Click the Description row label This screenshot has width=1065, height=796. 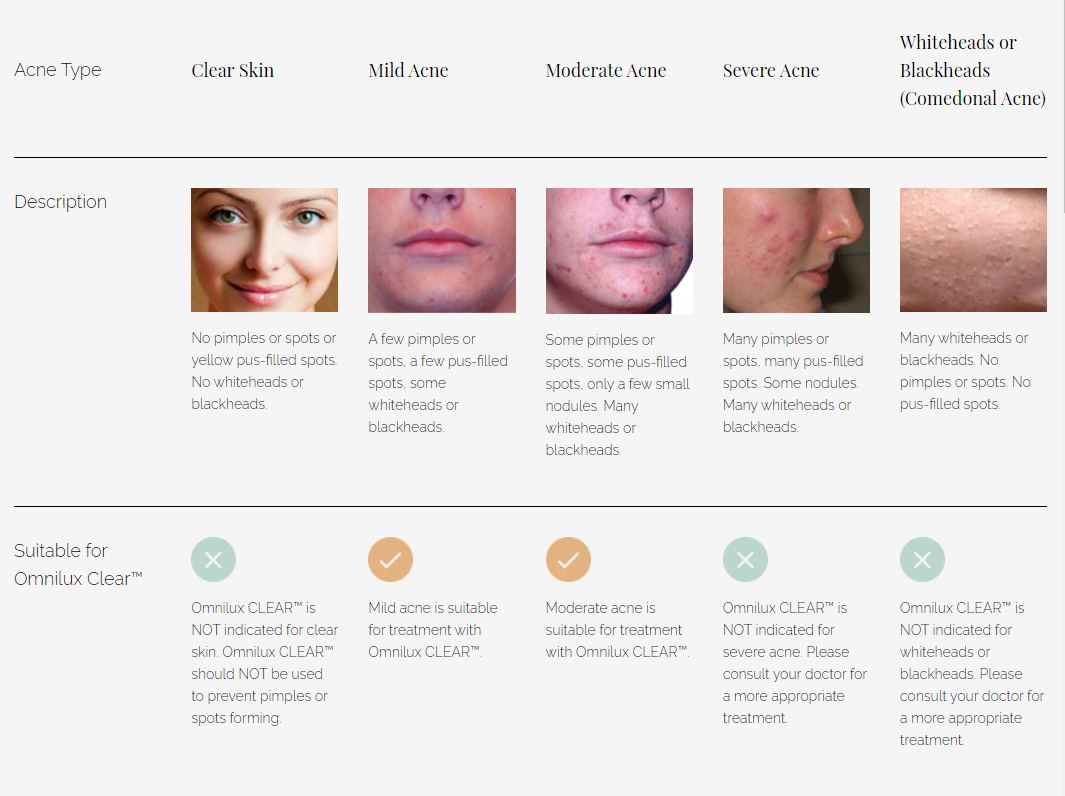(60, 202)
